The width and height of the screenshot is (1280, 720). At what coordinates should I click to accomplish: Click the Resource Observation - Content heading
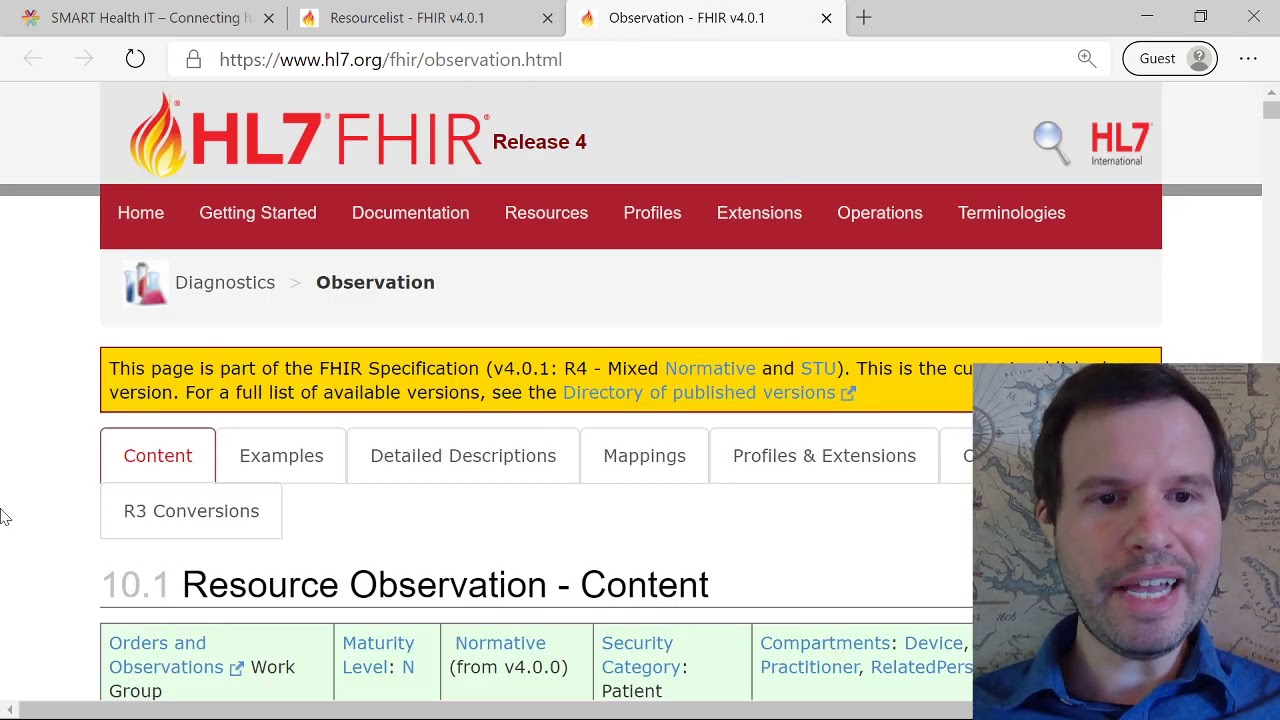click(445, 585)
